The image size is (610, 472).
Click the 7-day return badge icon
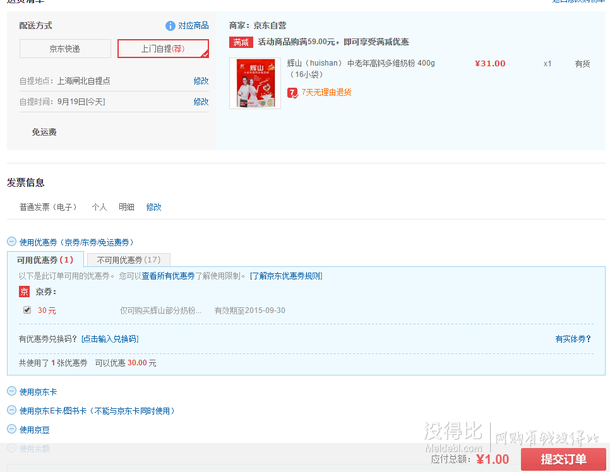[292, 93]
